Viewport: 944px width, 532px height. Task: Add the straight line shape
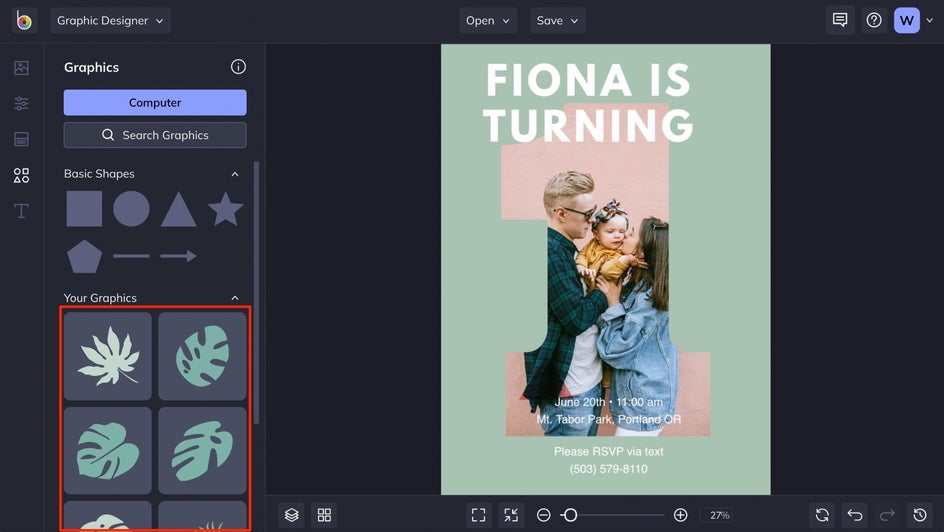coord(131,256)
